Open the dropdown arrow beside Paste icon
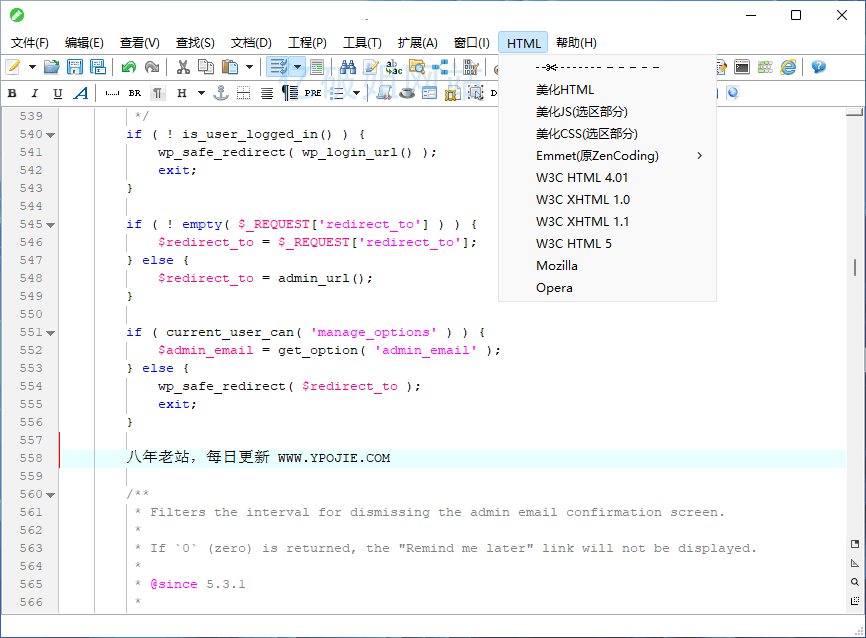 pyautogui.click(x=249, y=67)
